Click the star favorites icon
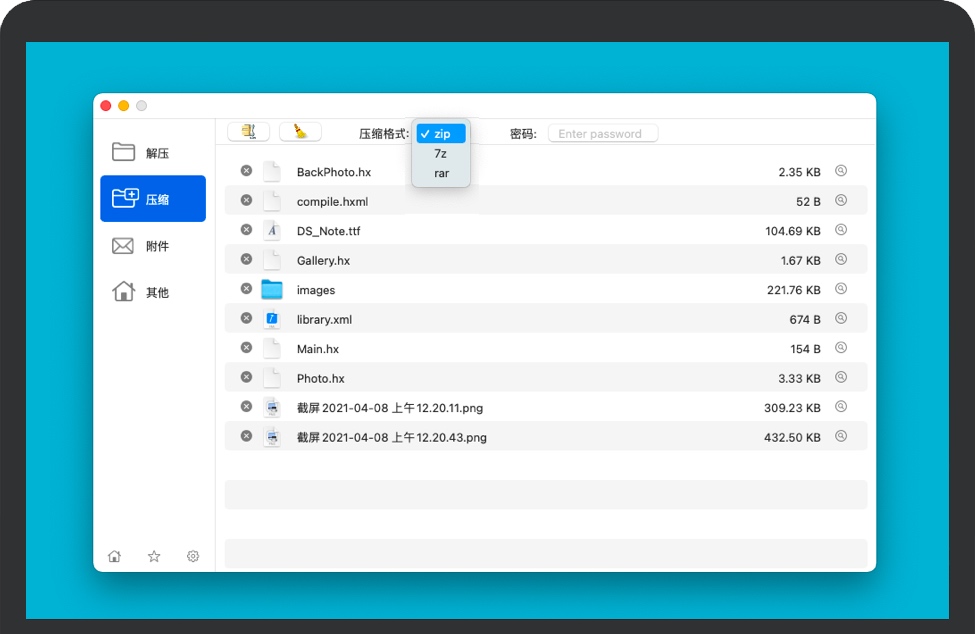 154,556
